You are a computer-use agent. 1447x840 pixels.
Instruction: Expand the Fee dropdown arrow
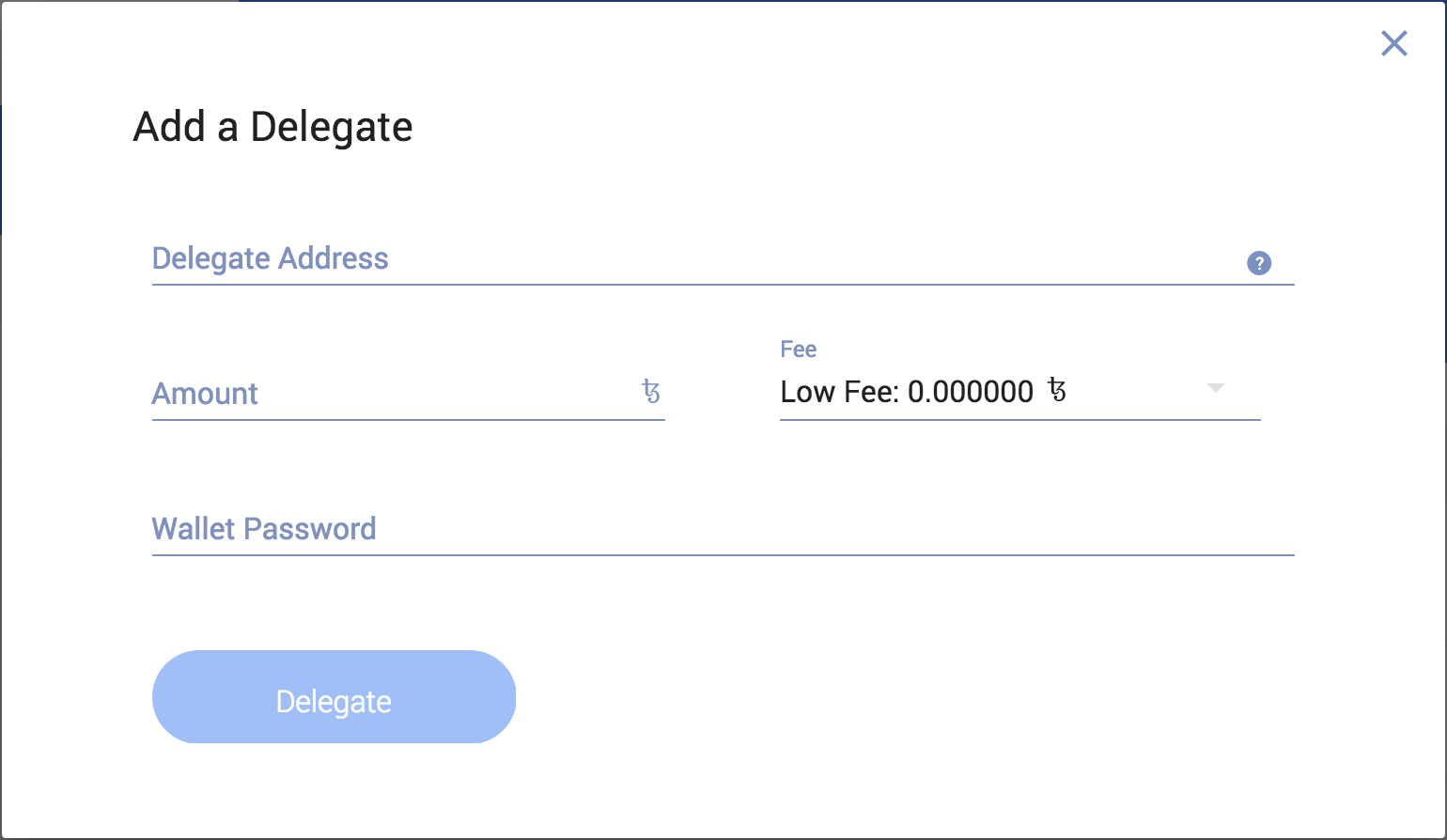pyautogui.click(x=1215, y=388)
